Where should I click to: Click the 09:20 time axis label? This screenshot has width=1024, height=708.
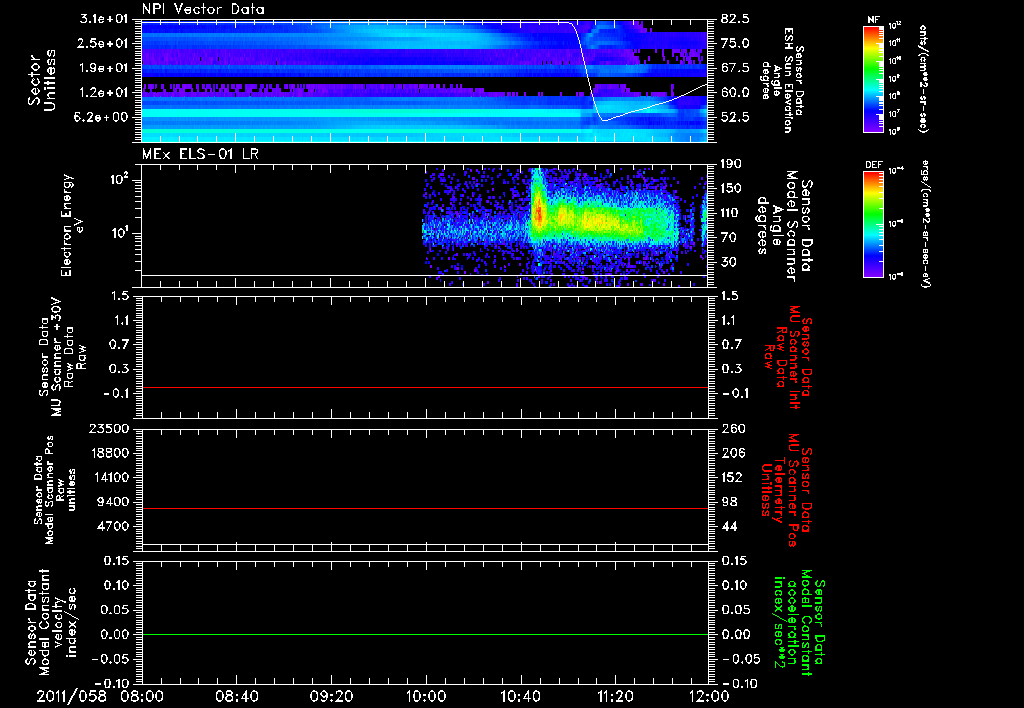point(331,696)
